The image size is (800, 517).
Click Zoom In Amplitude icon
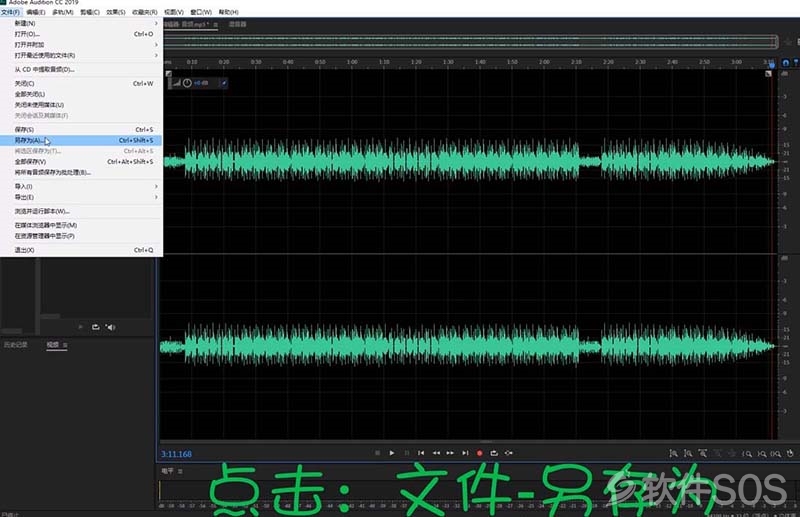point(673,453)
